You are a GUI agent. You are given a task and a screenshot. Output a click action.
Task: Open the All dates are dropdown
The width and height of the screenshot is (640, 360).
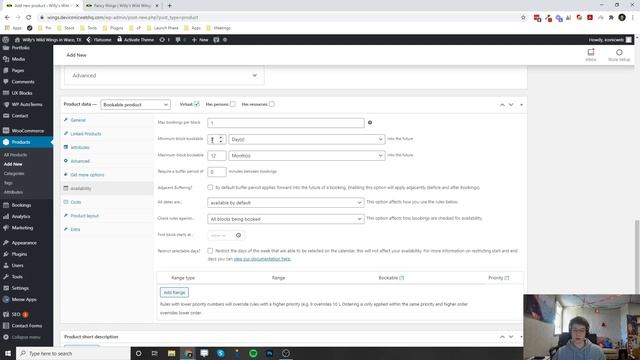click(286, 202)
